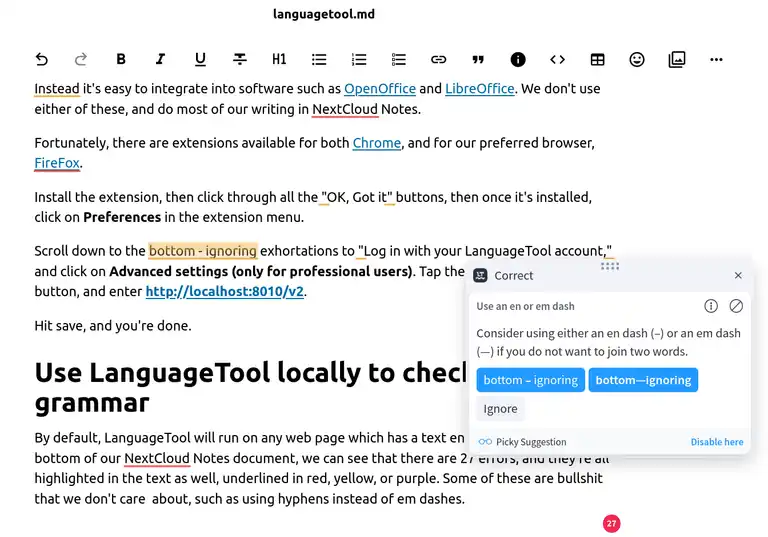Apply the en dash suggestion 'bottom – ignoring'
This screenshot has height=537, width=768.
pos(530,380)
